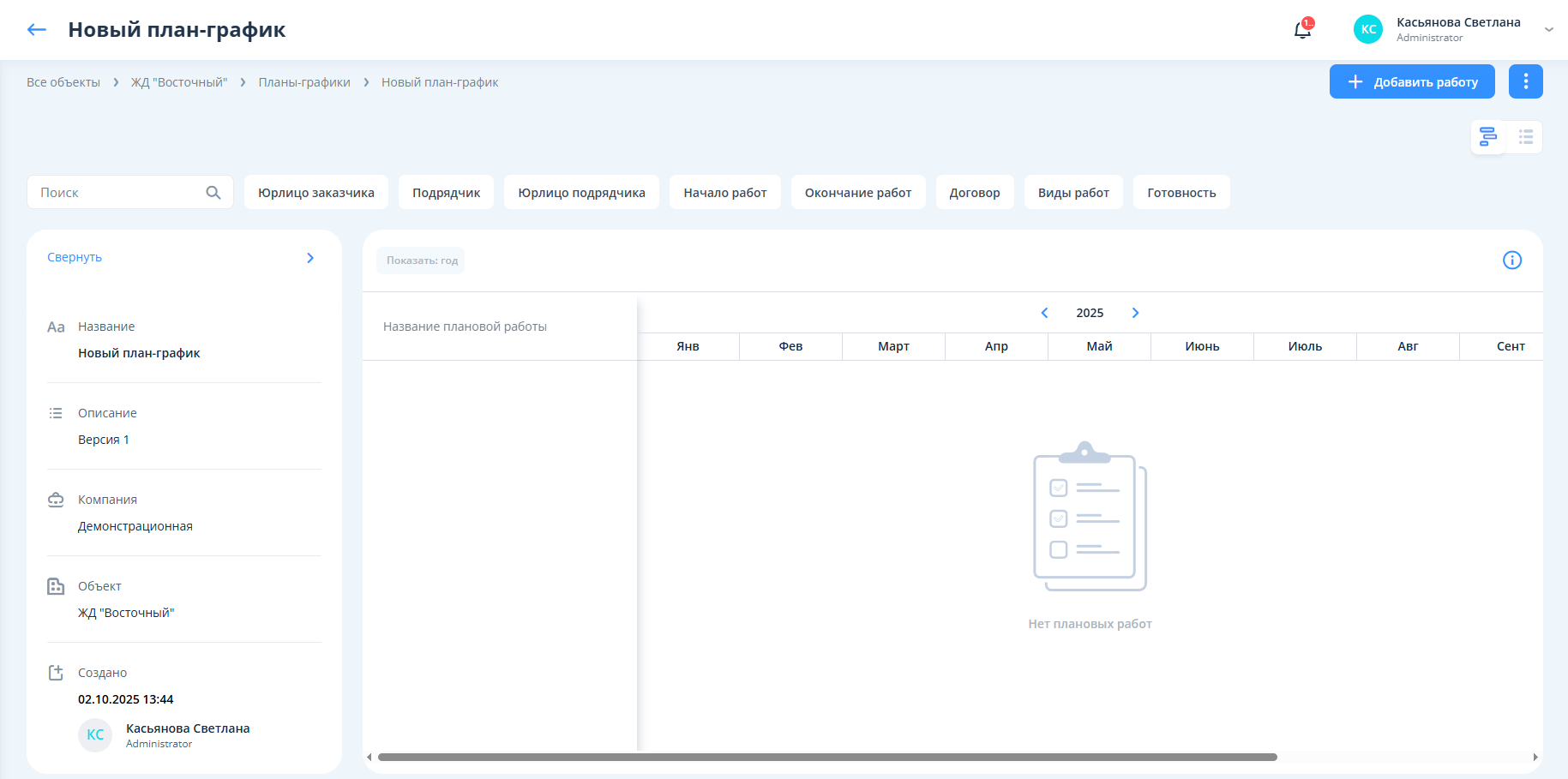Screen dimensions: 1568x779
Task: Toggle the Показать: год period selector
Action: pos(421,261)
